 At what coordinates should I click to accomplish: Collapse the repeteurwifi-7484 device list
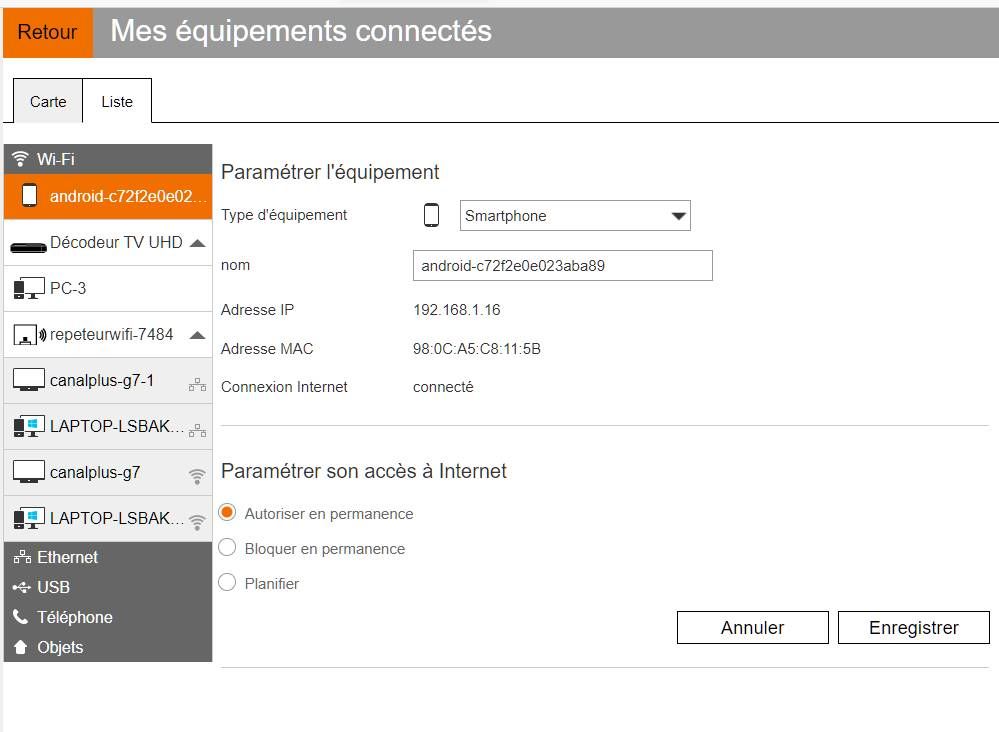(198, 334)
